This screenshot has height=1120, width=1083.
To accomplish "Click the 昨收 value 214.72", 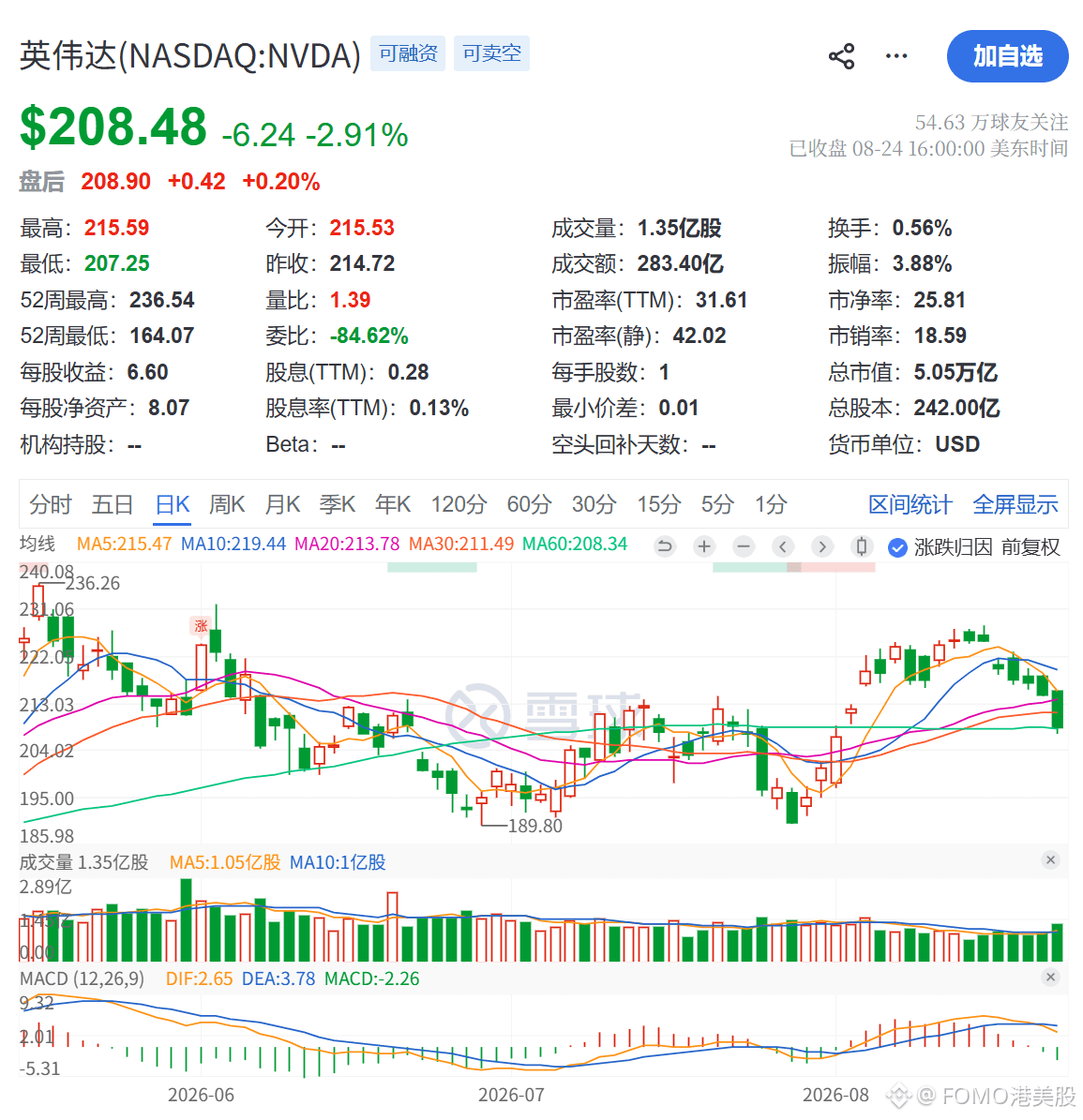I will coord(362,263).
